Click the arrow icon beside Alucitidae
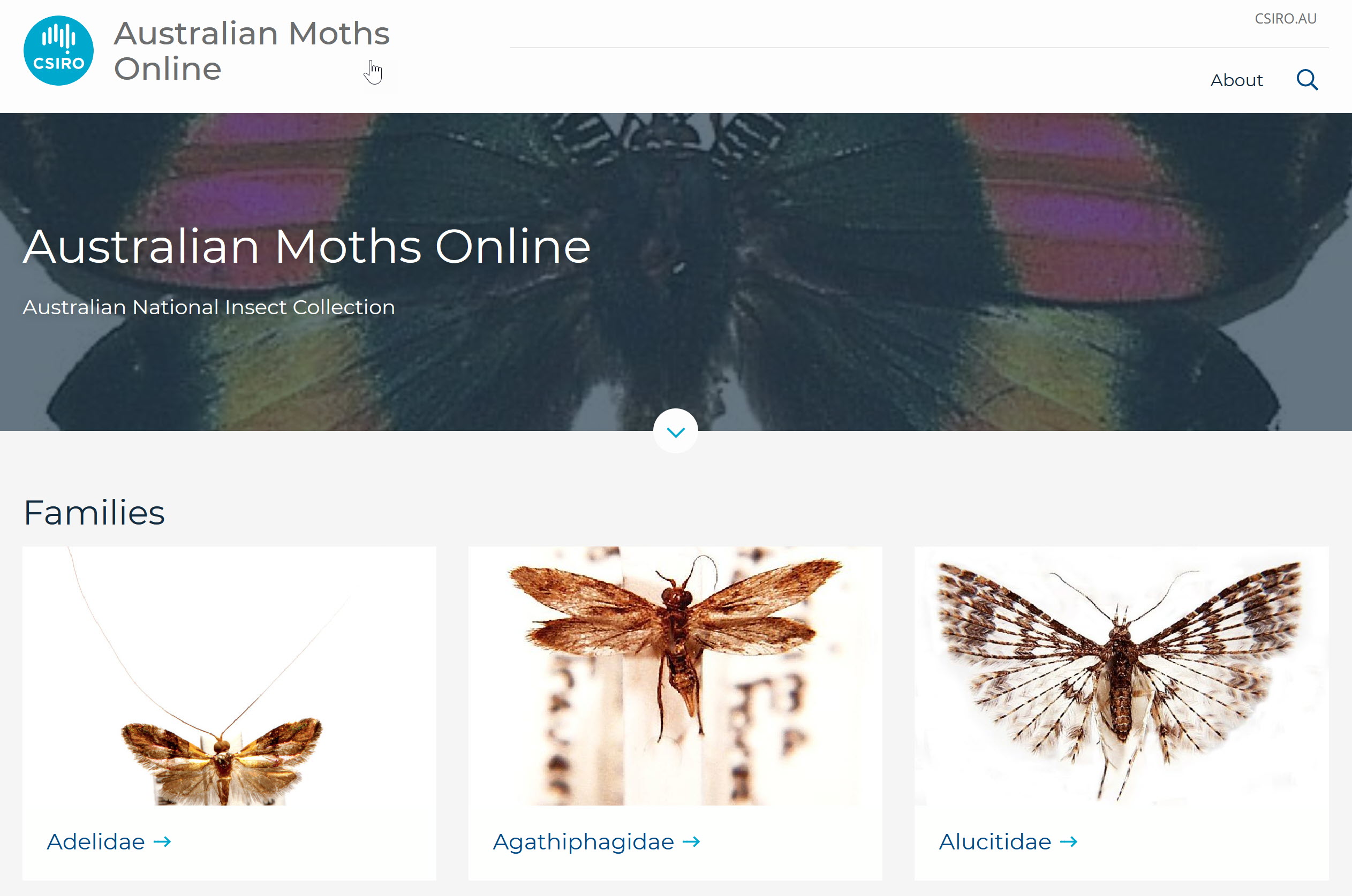Screen dimensions: 1352x896 1068,841
